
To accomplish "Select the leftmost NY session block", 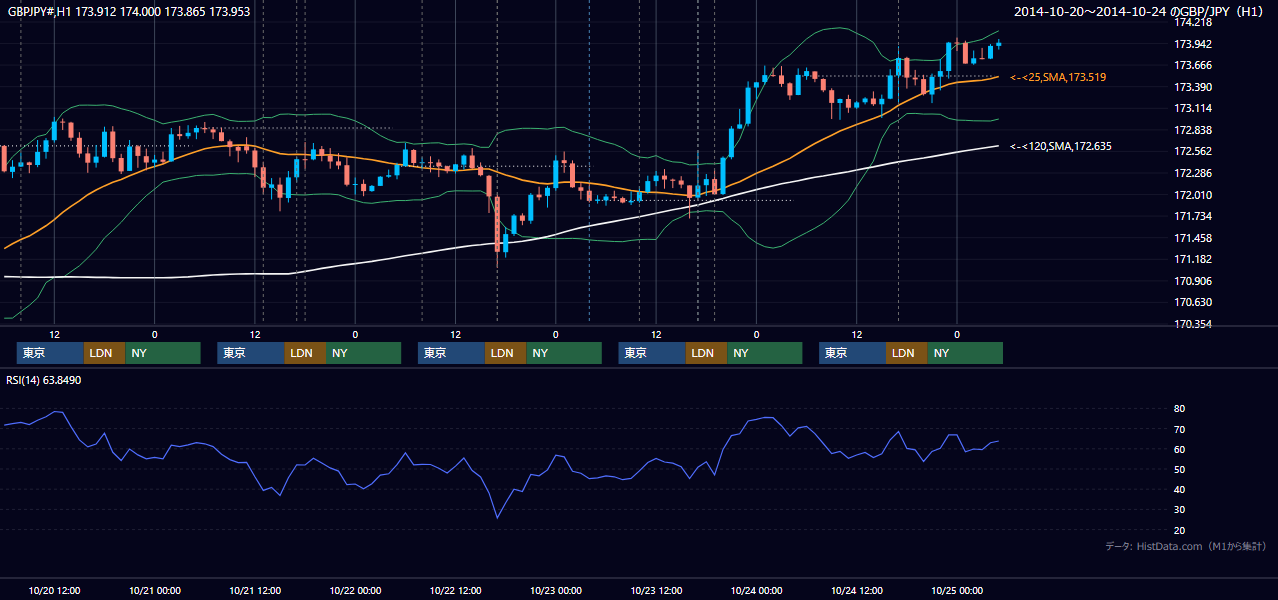I will tap(163, 353).
